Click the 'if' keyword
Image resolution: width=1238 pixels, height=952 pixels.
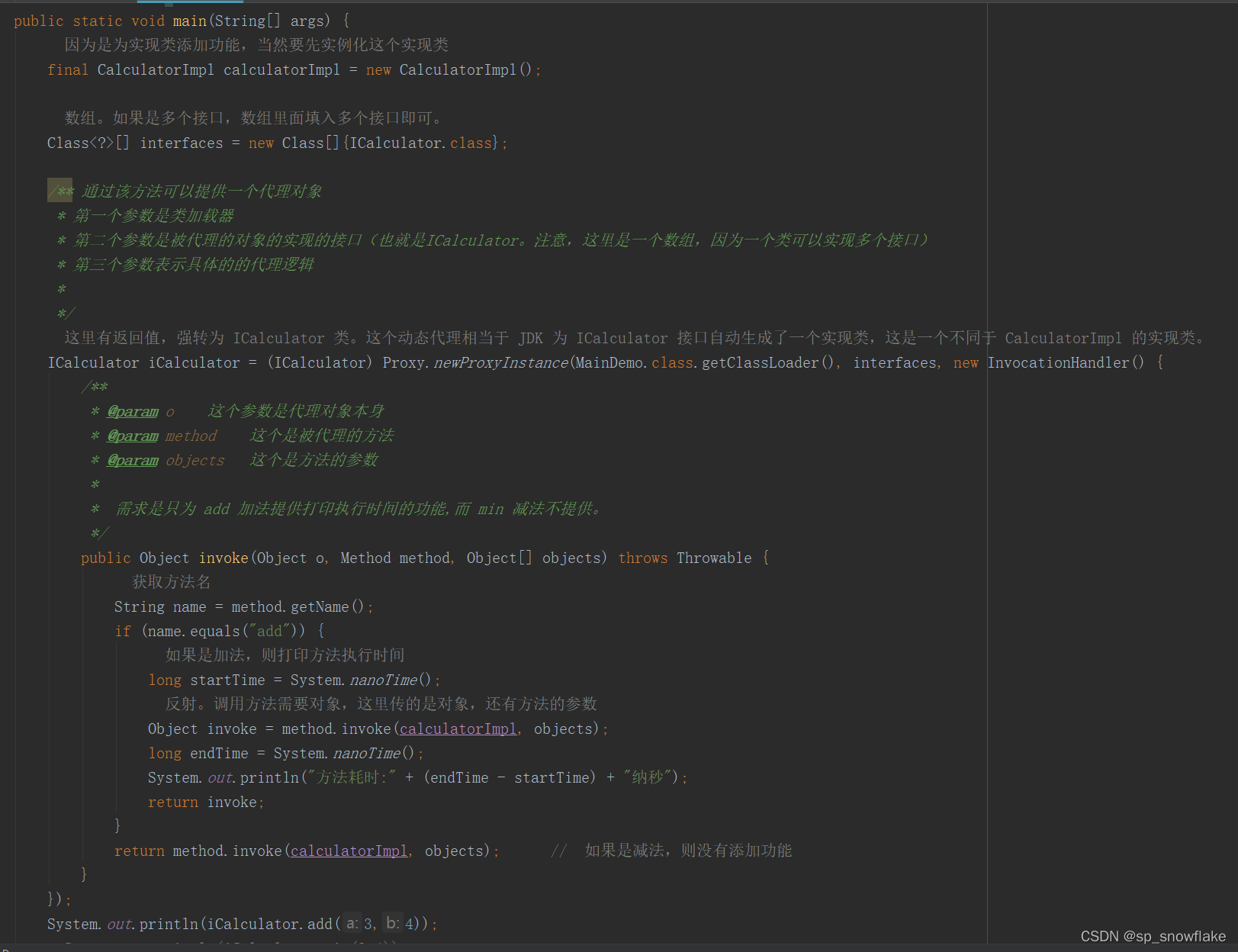click(123, 631)
